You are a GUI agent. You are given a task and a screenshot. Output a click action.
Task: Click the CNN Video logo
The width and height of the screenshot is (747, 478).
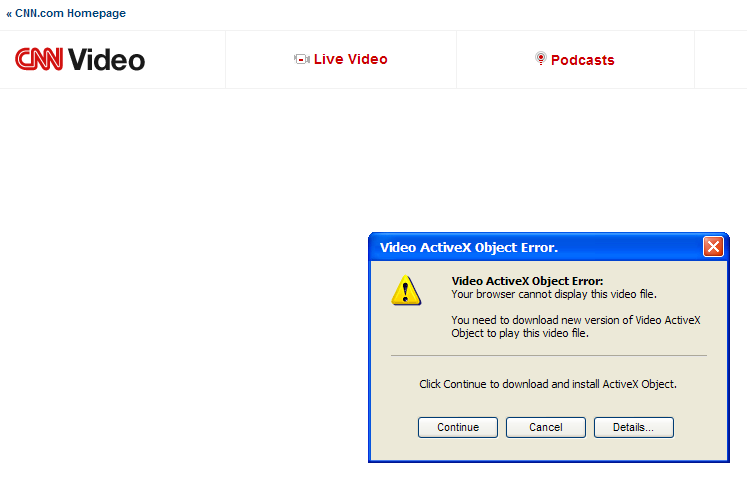click(x=80, y=60)
